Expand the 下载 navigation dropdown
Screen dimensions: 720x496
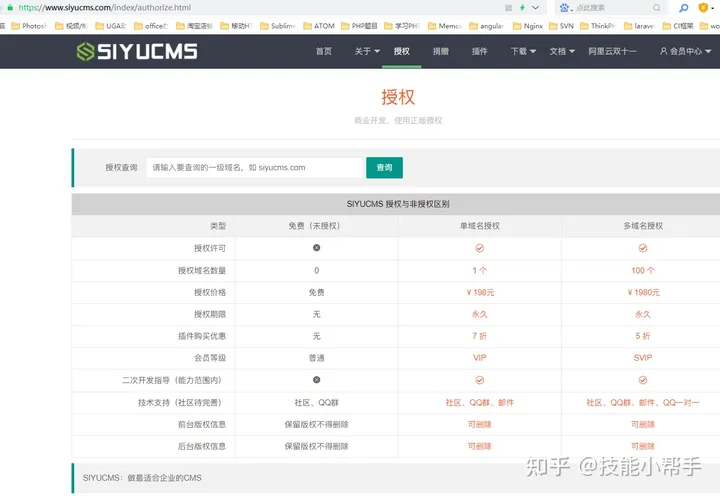[523, 51]
